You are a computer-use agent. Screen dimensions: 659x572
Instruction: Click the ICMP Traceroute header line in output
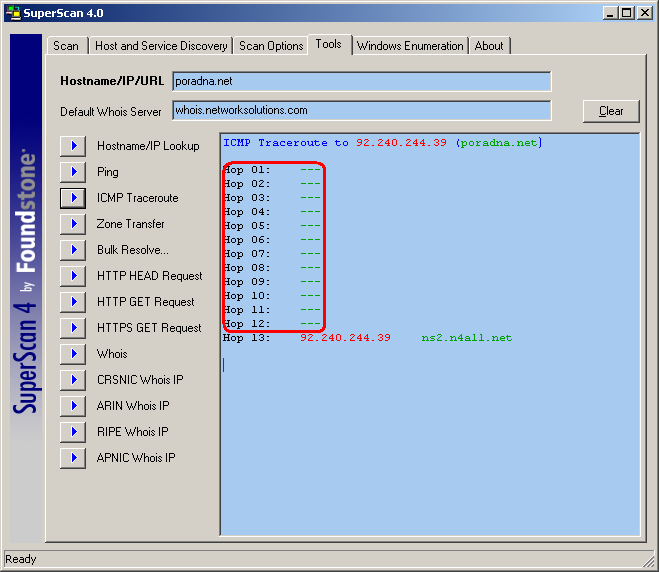click(x=382, y=143)
